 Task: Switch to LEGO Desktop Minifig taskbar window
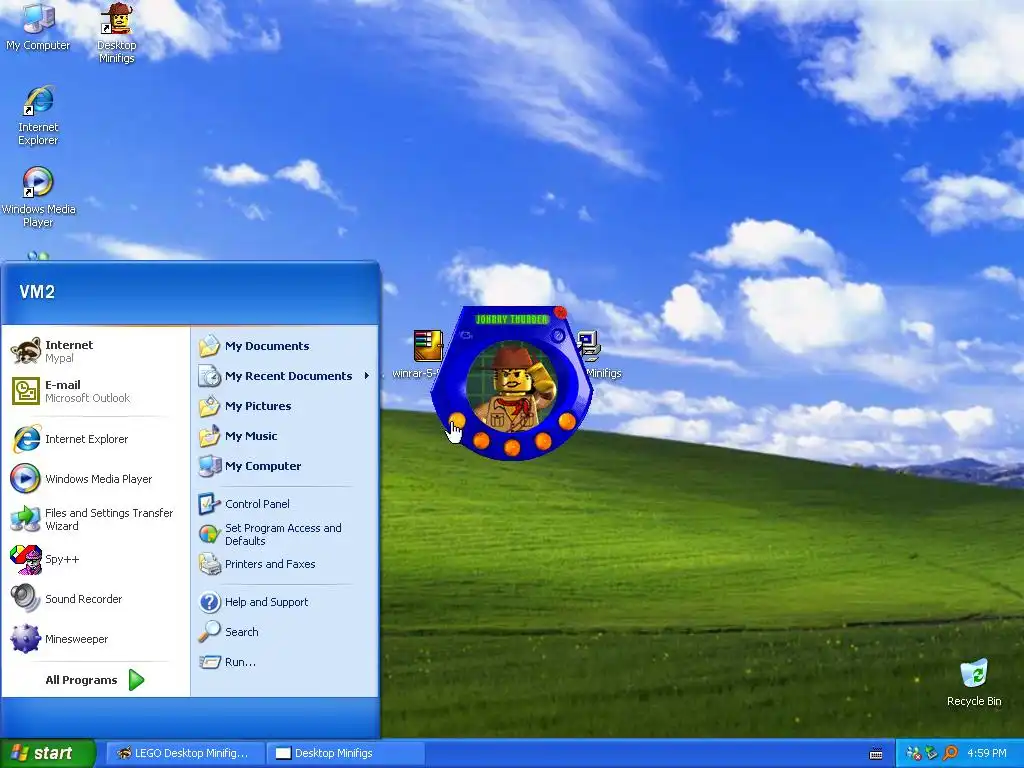coord(185,753)
